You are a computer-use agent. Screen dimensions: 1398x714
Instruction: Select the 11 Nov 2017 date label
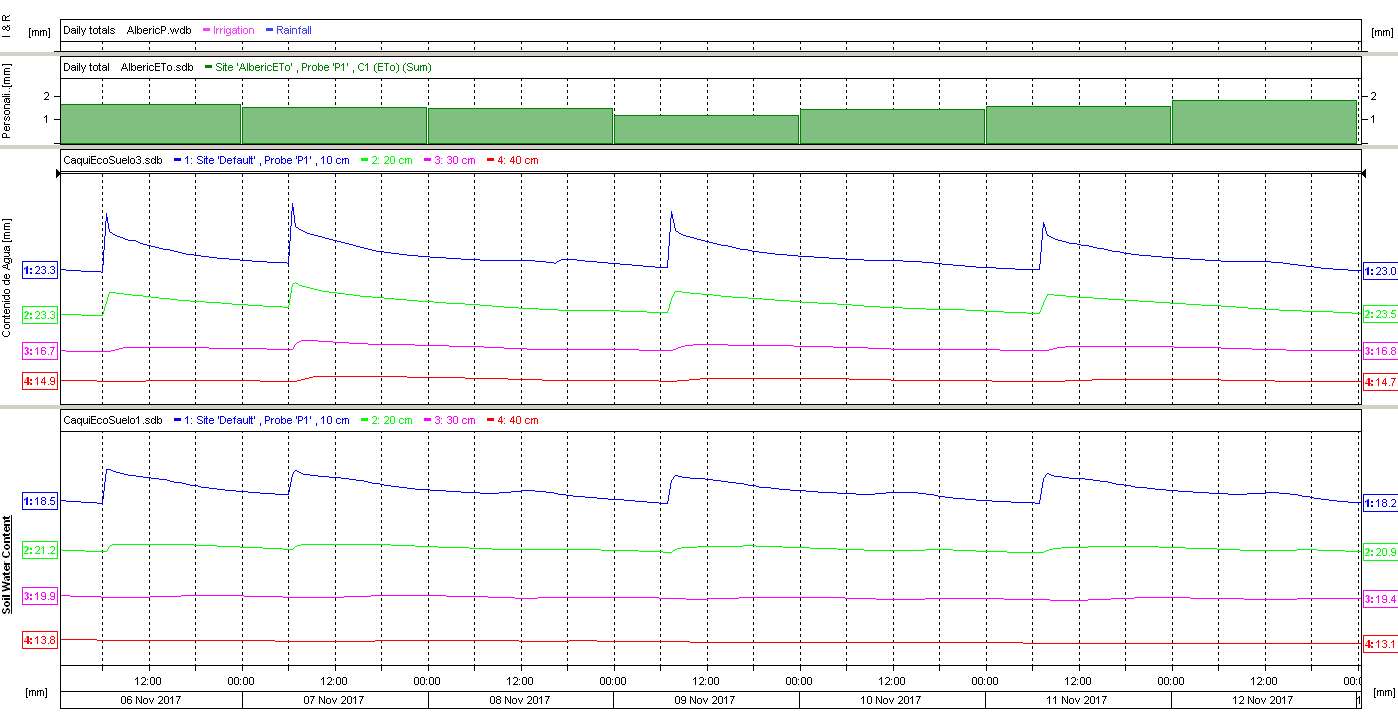click(x=1078, y=700)
